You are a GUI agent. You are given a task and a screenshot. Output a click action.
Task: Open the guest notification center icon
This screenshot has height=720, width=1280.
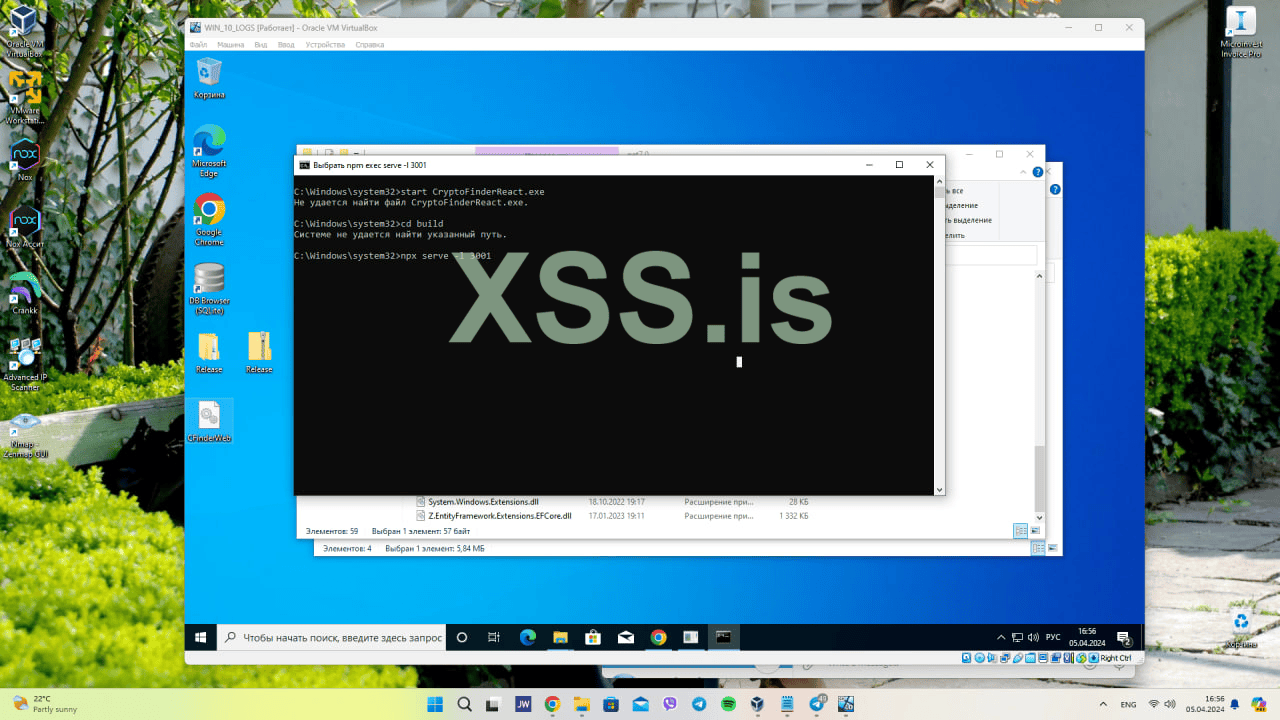(1123, 637)
